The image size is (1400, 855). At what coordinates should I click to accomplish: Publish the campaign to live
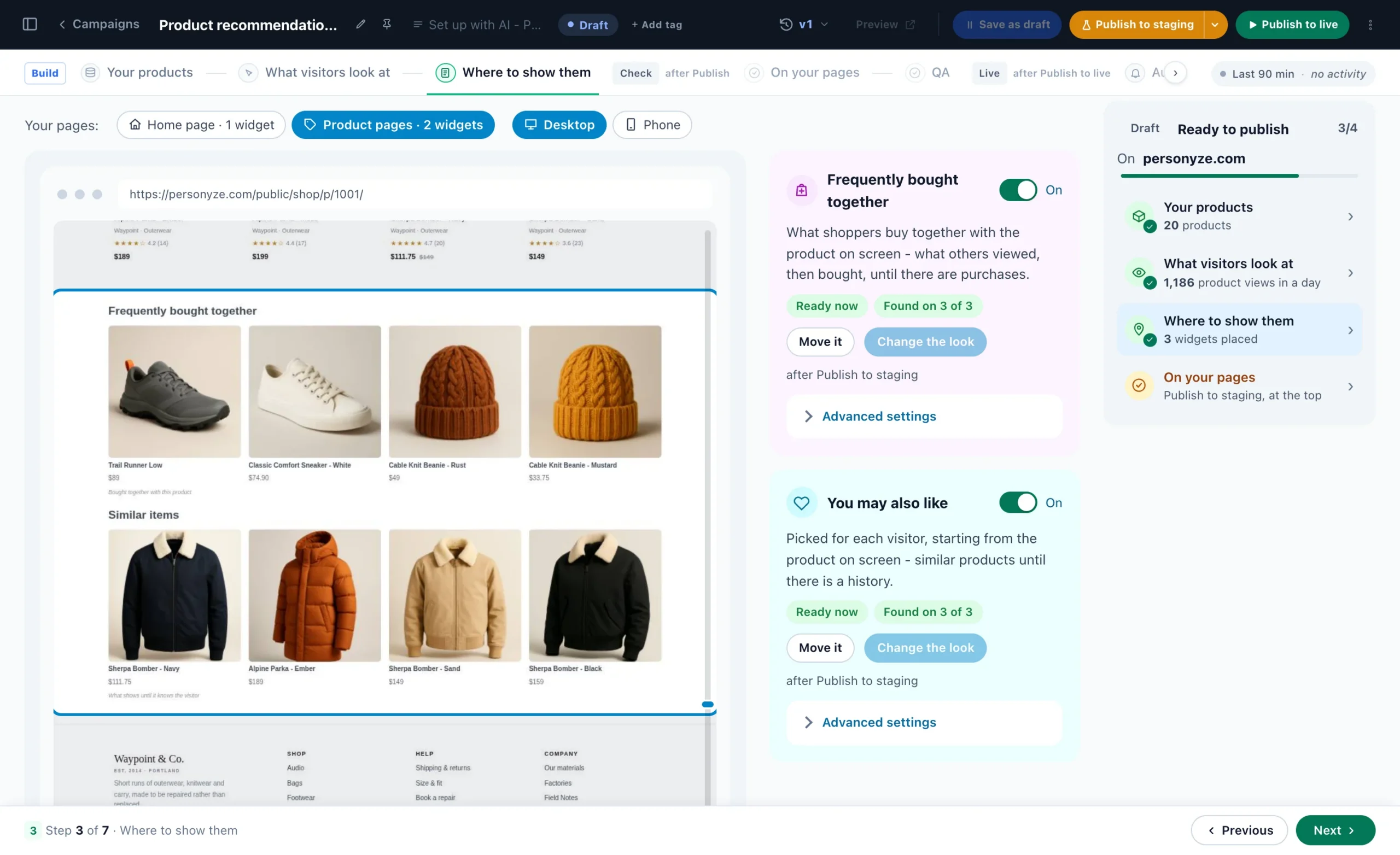click(1292, 25)
